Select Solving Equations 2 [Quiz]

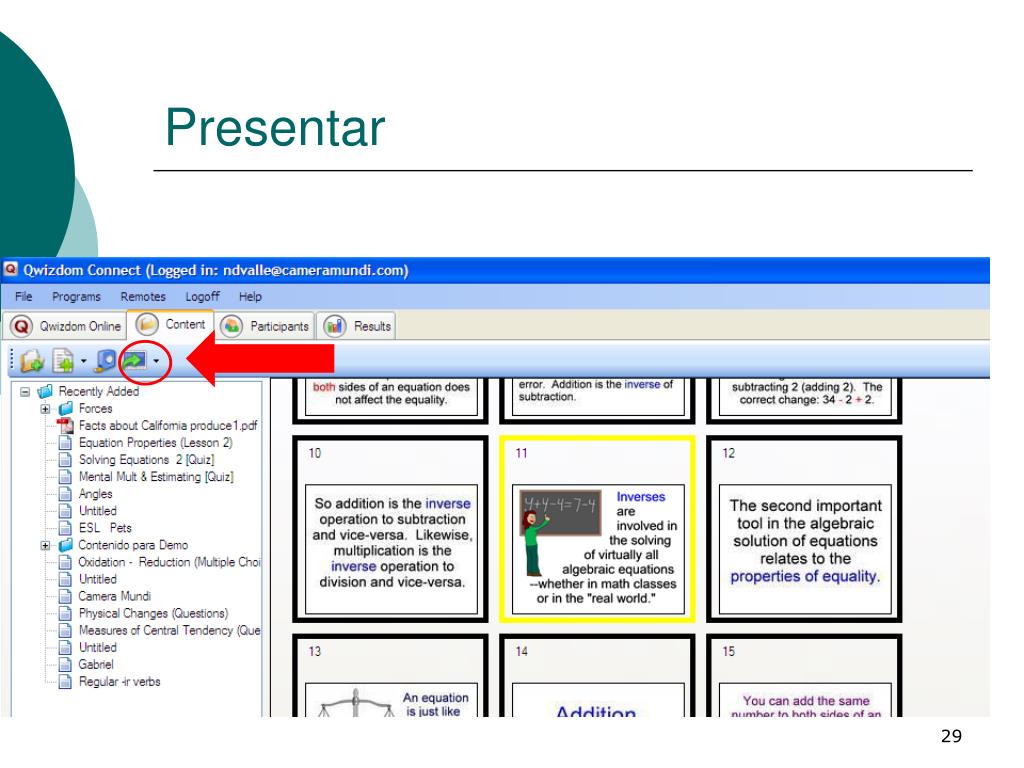tap(146, 460)
